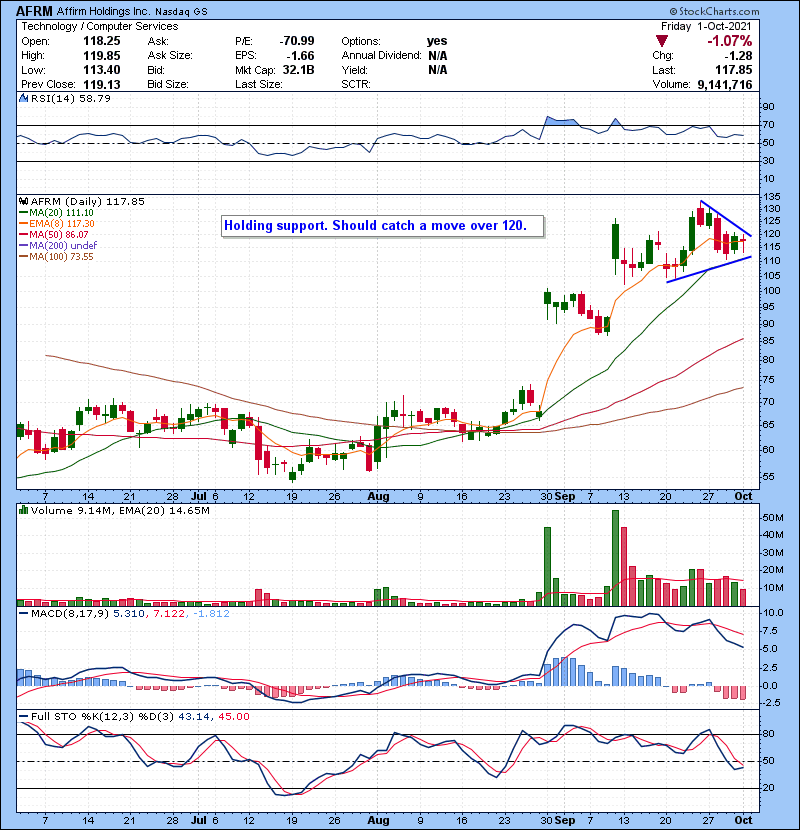Screen dimensions: 800x830
Task: Click the Volume value 9,141,716
Action: (x=725, y=85)
